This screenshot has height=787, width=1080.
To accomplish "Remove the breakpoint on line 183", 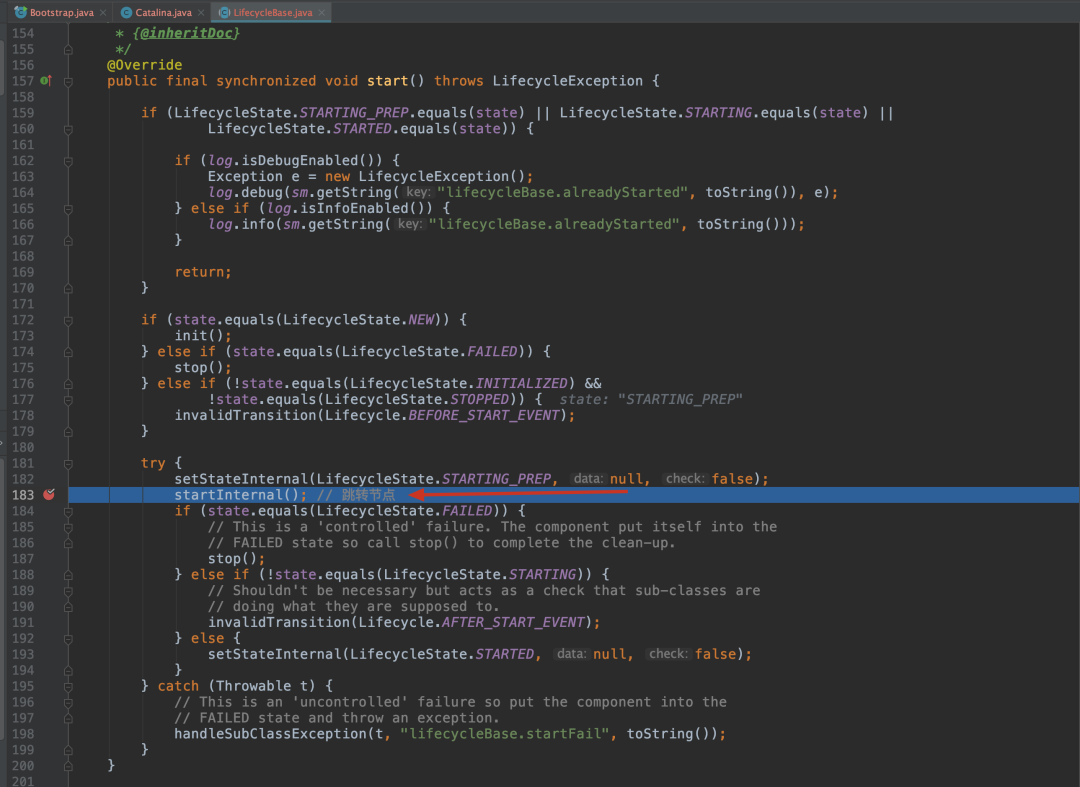I will pos(49,494).
